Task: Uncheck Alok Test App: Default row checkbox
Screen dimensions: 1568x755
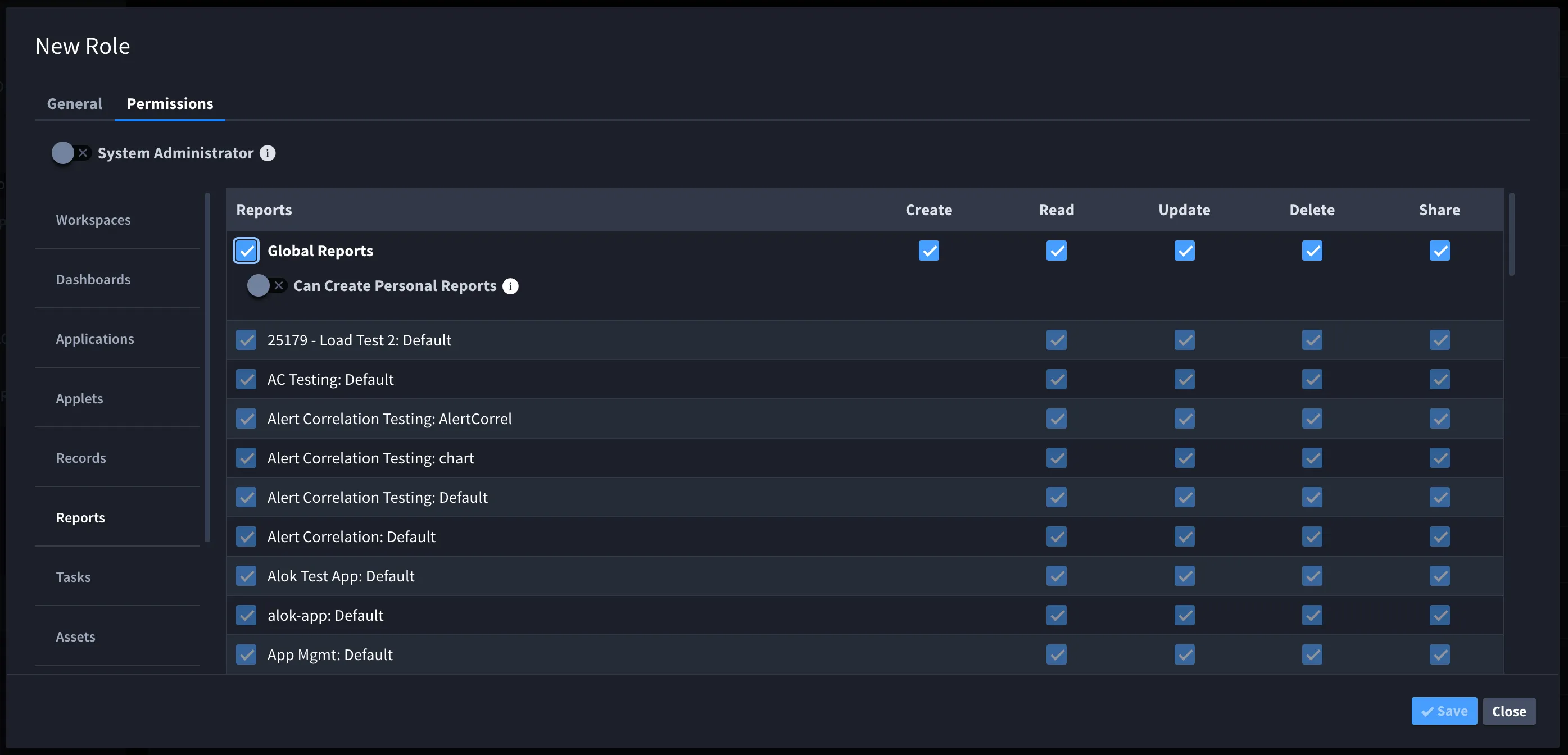Action: [x=246, y=576]
